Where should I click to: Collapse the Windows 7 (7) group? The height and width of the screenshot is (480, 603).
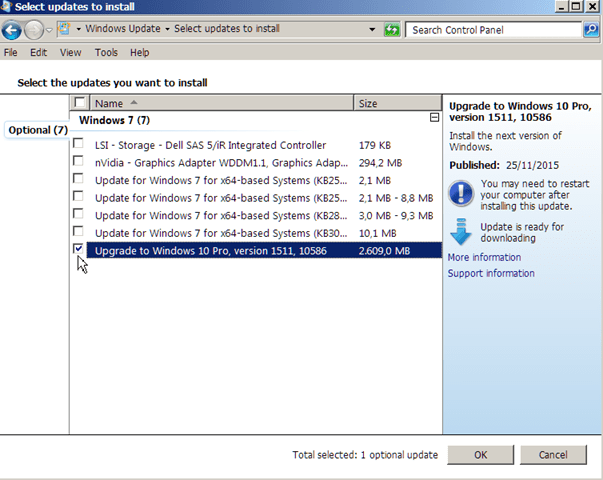[434, 118]
